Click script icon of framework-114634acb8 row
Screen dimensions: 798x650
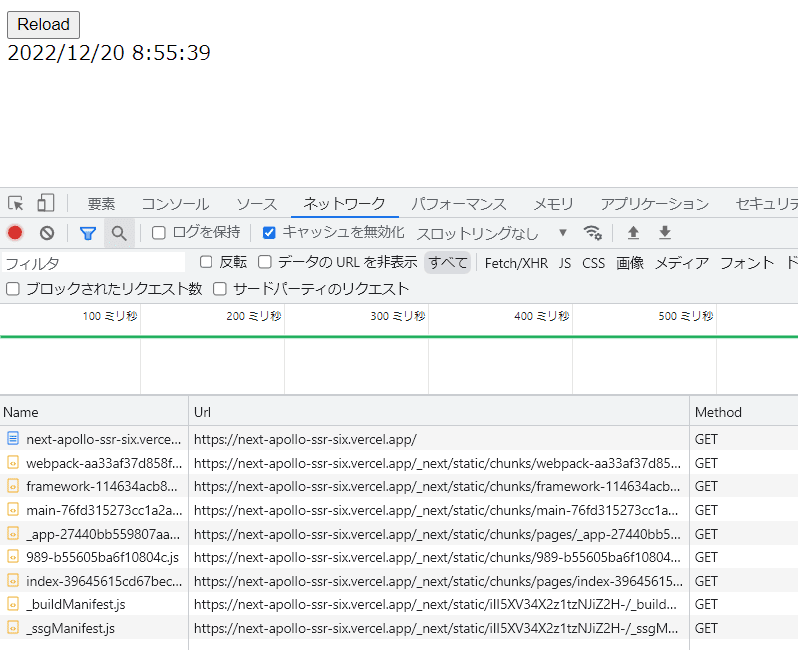(x=13, y=486)
